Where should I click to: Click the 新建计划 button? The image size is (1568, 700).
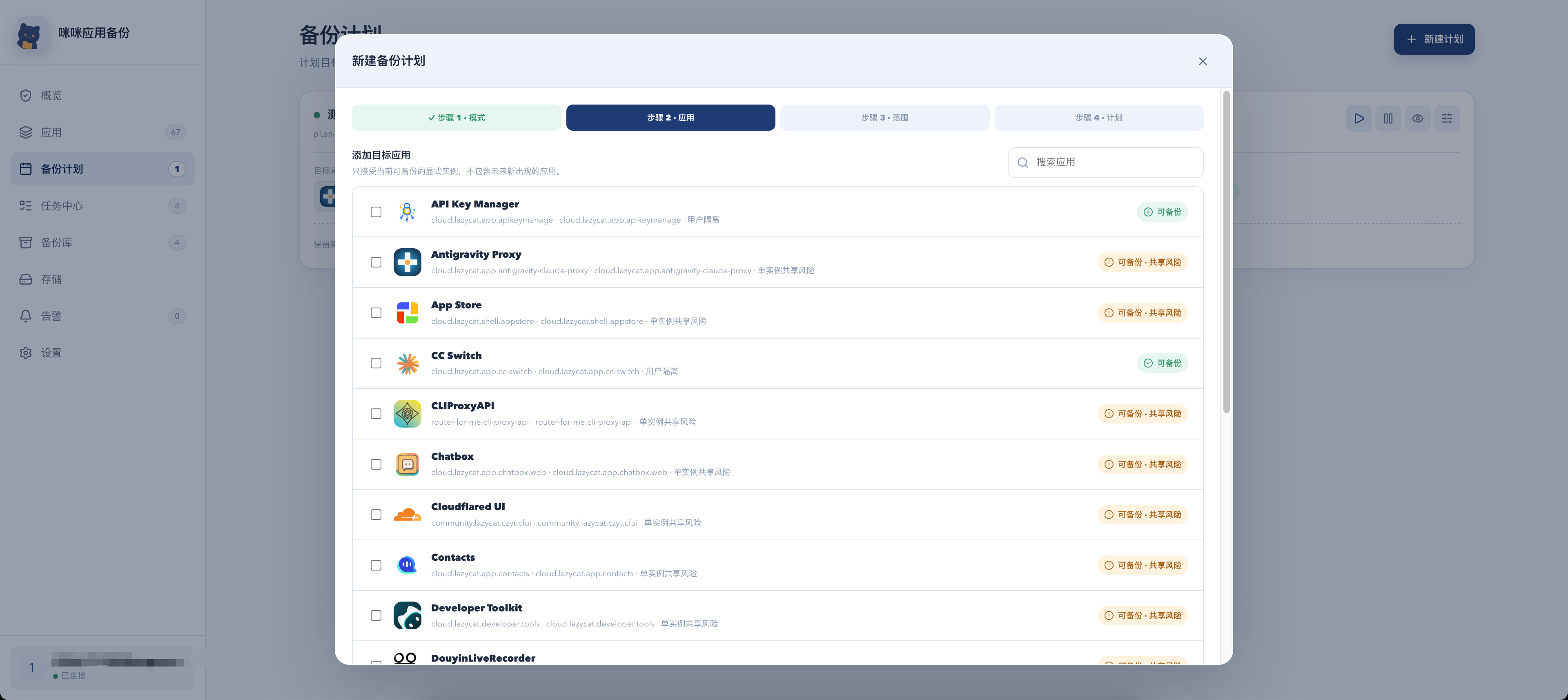point(1434,39)
